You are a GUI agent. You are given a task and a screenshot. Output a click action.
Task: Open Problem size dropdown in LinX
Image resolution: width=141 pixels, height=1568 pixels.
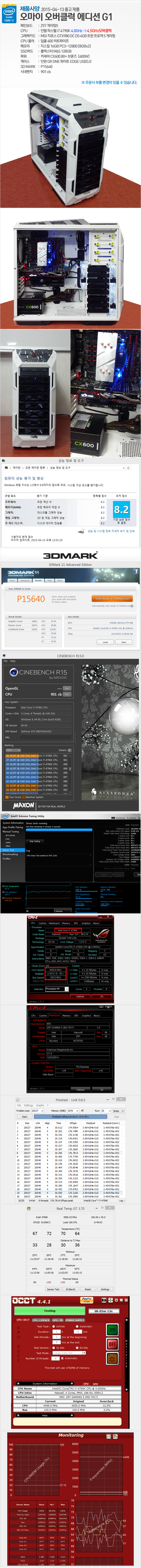coord(38,1110)
